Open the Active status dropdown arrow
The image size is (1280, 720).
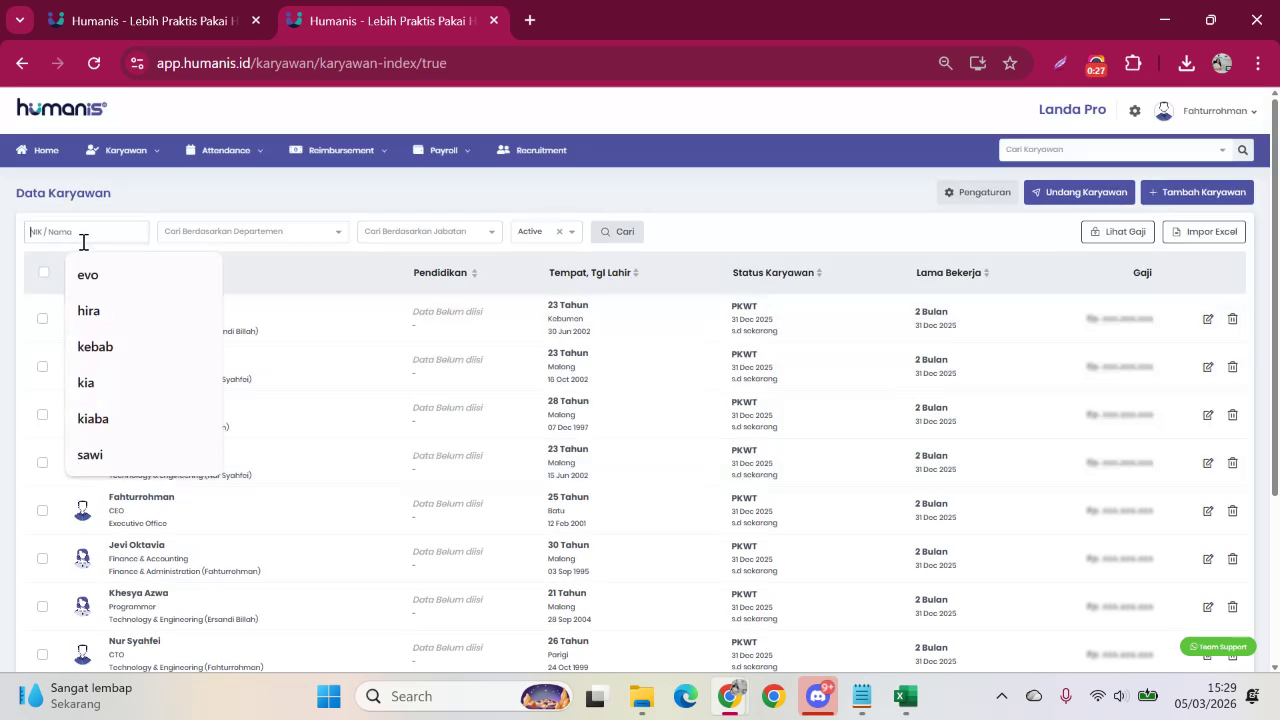pyautogui.click(x=572, y=232)
